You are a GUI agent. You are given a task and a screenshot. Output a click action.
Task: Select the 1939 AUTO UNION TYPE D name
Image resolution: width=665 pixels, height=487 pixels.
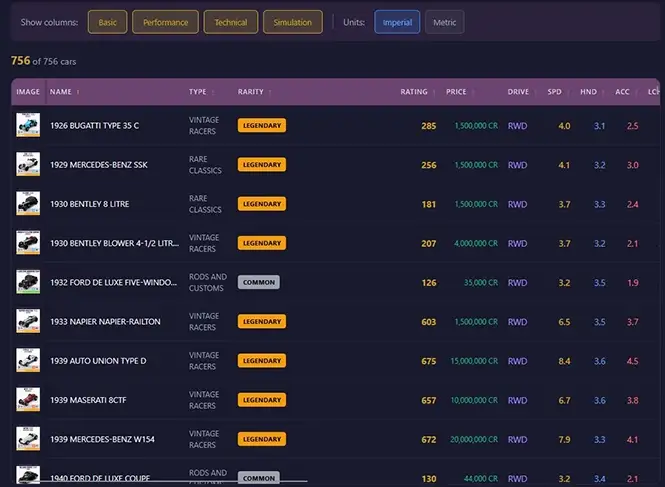click(x=98, y=361)
